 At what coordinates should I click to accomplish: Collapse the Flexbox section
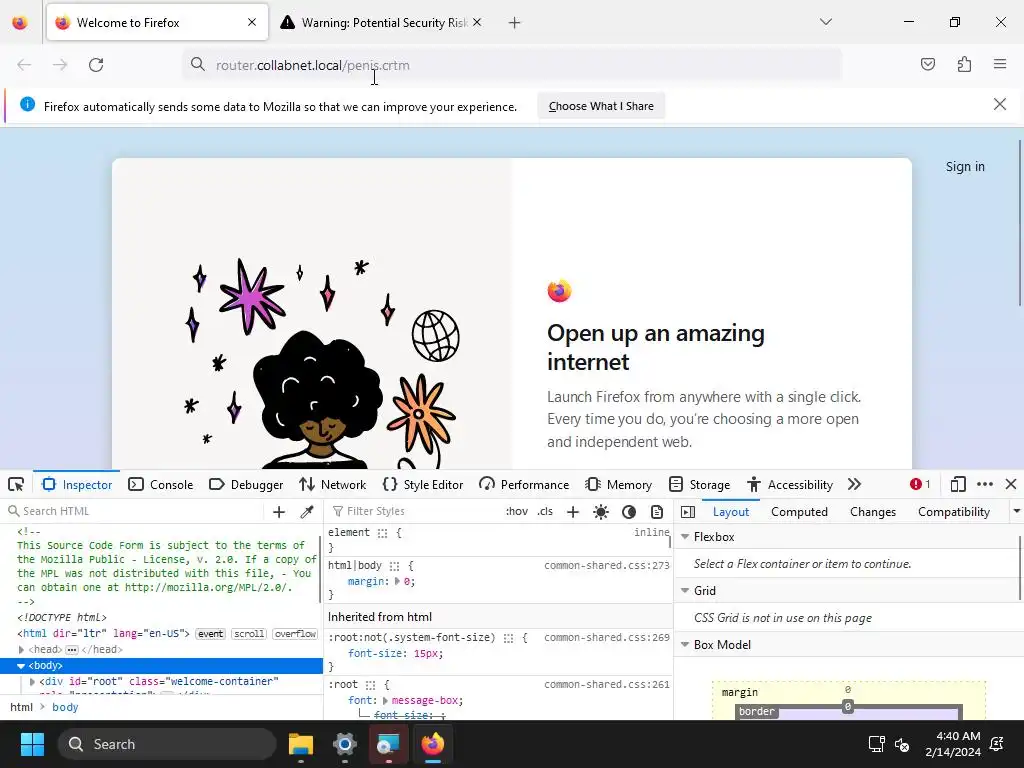point(685,536)
